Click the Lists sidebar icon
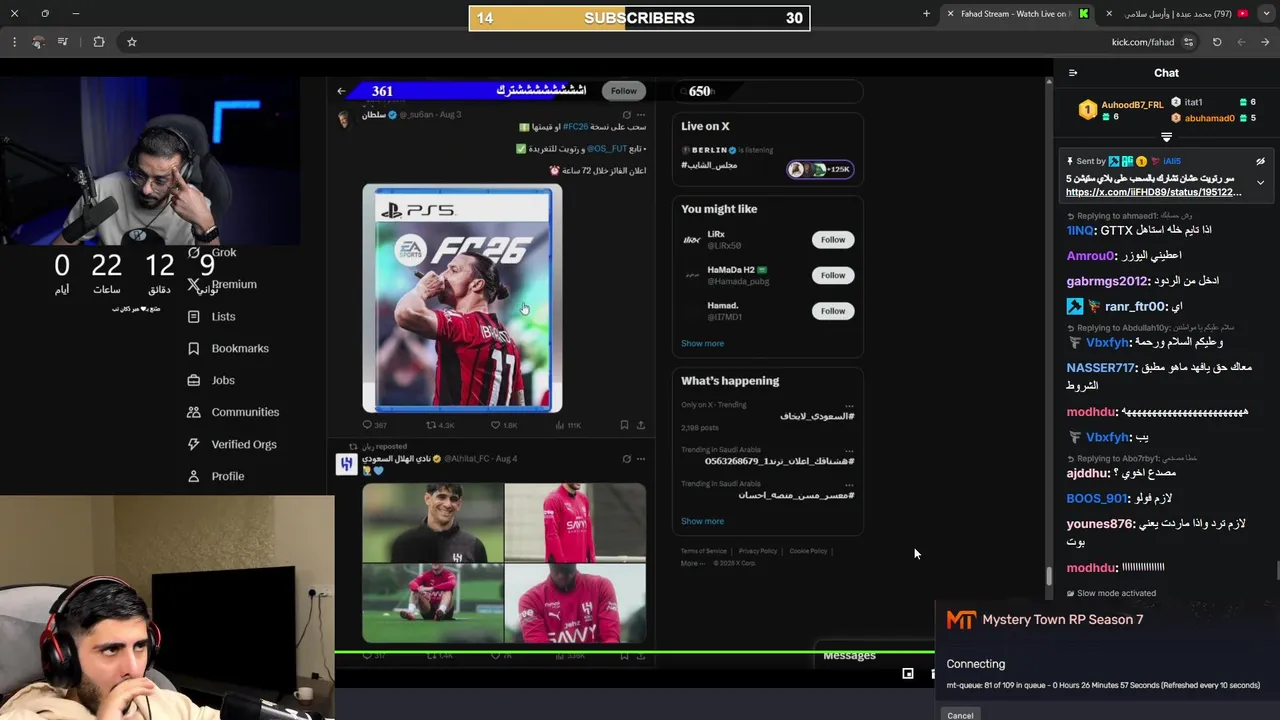Screen dimensions: 1280x720 [x=194, y=317]
